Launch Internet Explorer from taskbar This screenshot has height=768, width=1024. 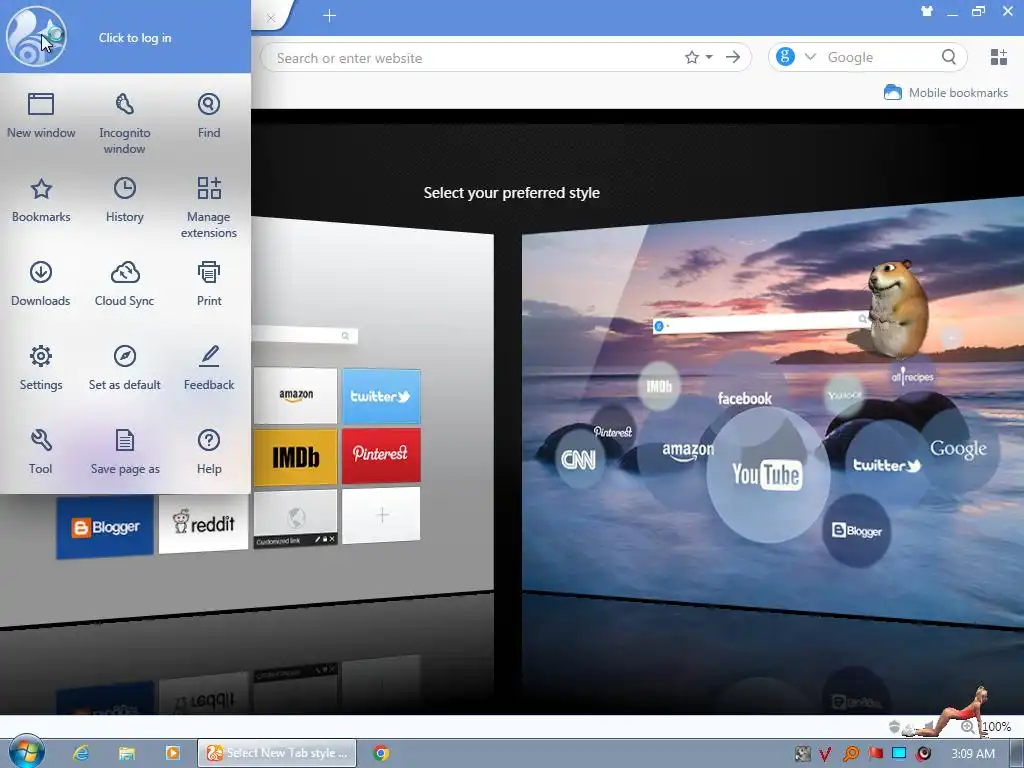click(x=81, y=753)
